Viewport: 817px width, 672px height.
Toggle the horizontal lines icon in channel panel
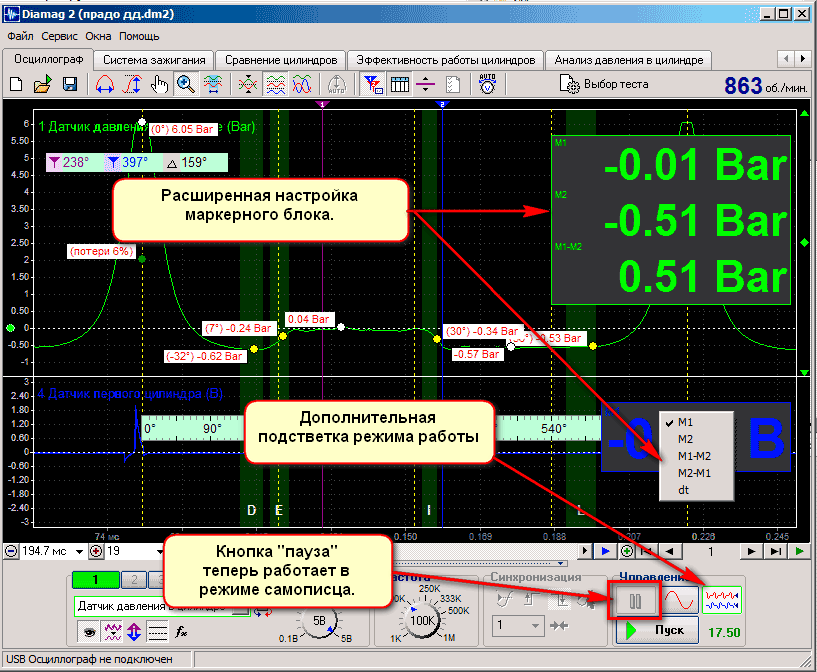tap(157, 632)
